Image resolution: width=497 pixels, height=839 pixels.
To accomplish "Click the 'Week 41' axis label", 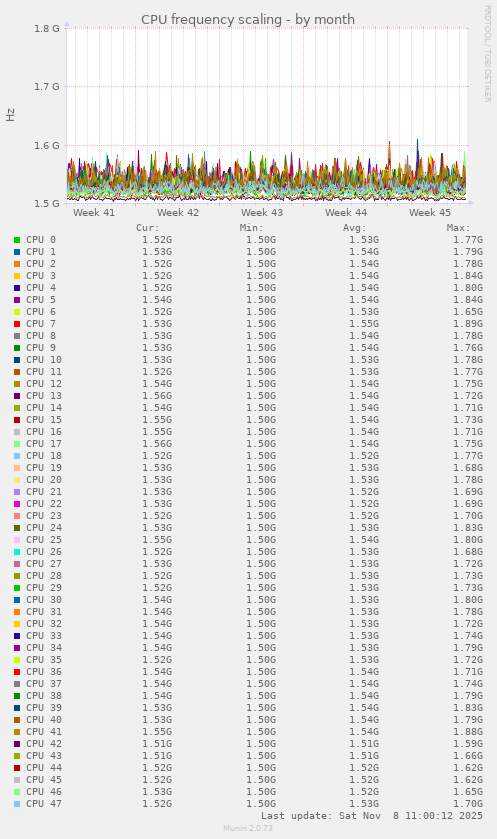I will point(94,212).
